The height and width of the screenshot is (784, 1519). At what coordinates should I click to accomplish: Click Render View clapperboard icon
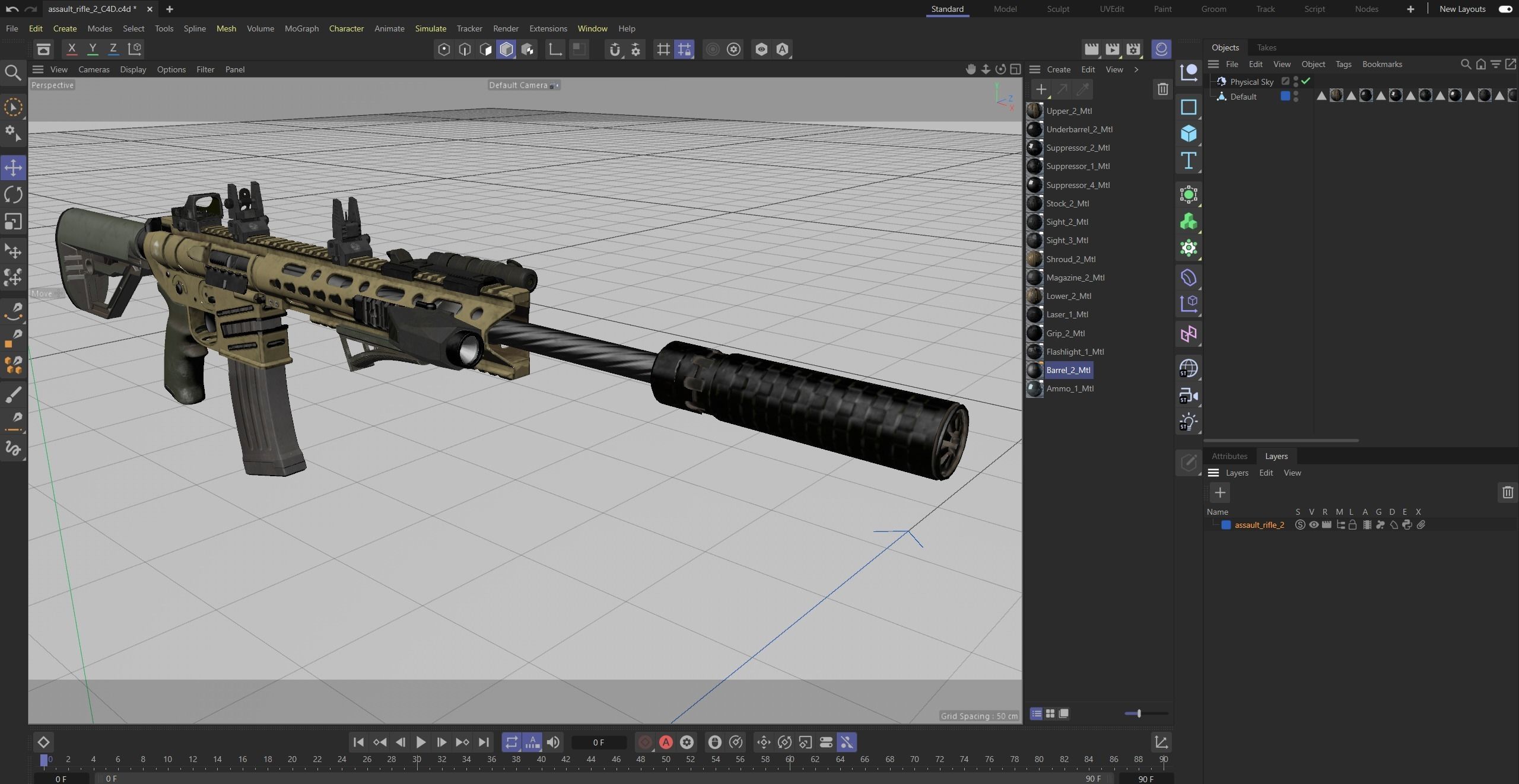tap(1091, 49)
